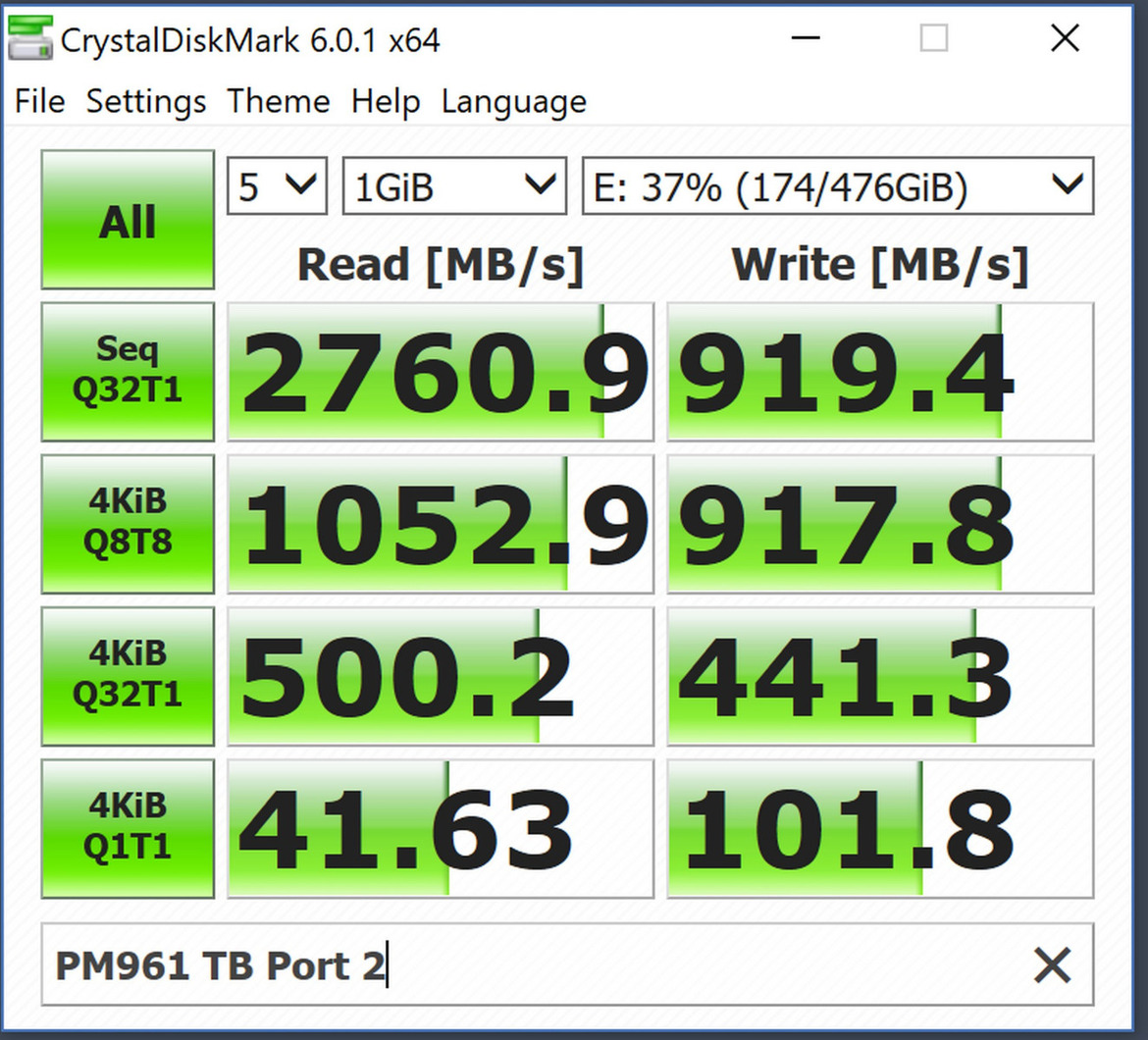Image resolution: width=1148 pixels, height=1040 pixels.
Task: Click the Read [MB/s] column header
Action: coord(440,265)
